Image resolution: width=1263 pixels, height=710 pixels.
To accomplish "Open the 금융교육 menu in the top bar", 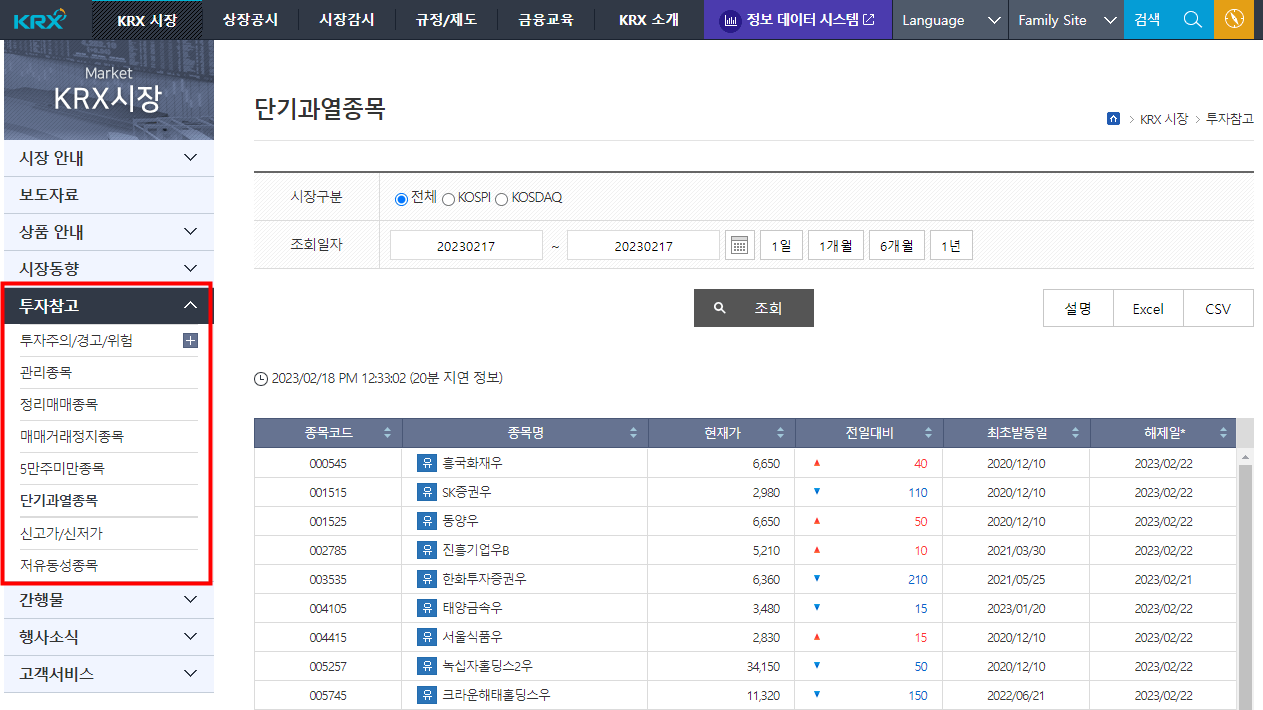I will [546, 19].
